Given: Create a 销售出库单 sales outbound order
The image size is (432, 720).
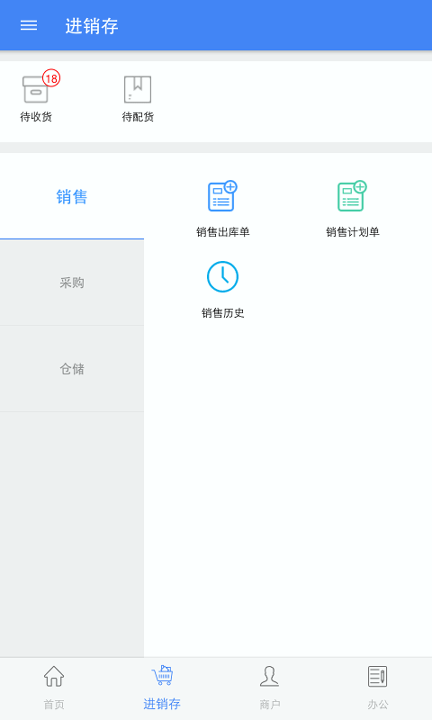Looking at the screenshot, I should coord(223,196).
